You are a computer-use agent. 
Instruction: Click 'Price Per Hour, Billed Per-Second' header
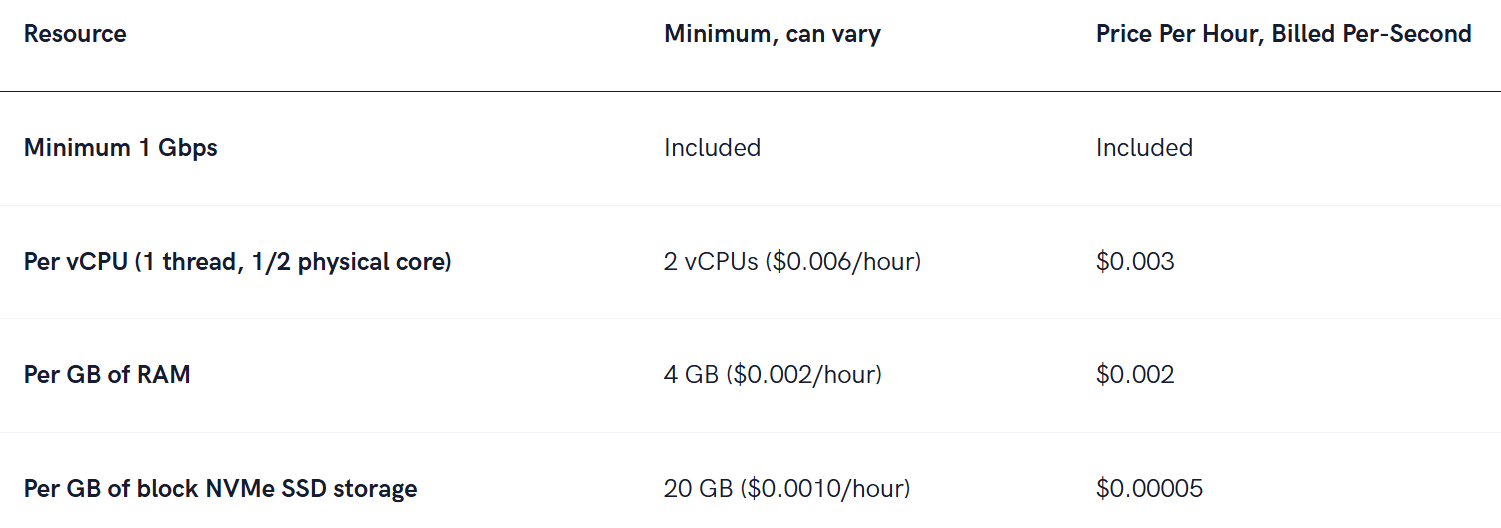(x=1283, y=34)
